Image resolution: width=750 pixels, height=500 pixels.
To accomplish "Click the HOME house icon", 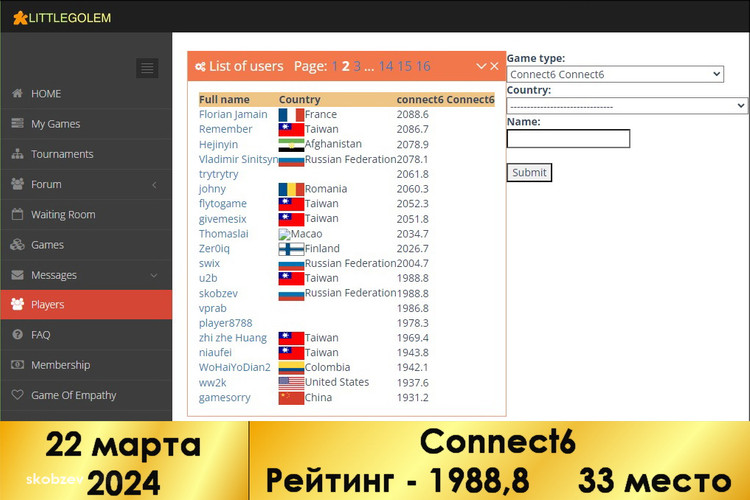I will [x=17, y=94].
